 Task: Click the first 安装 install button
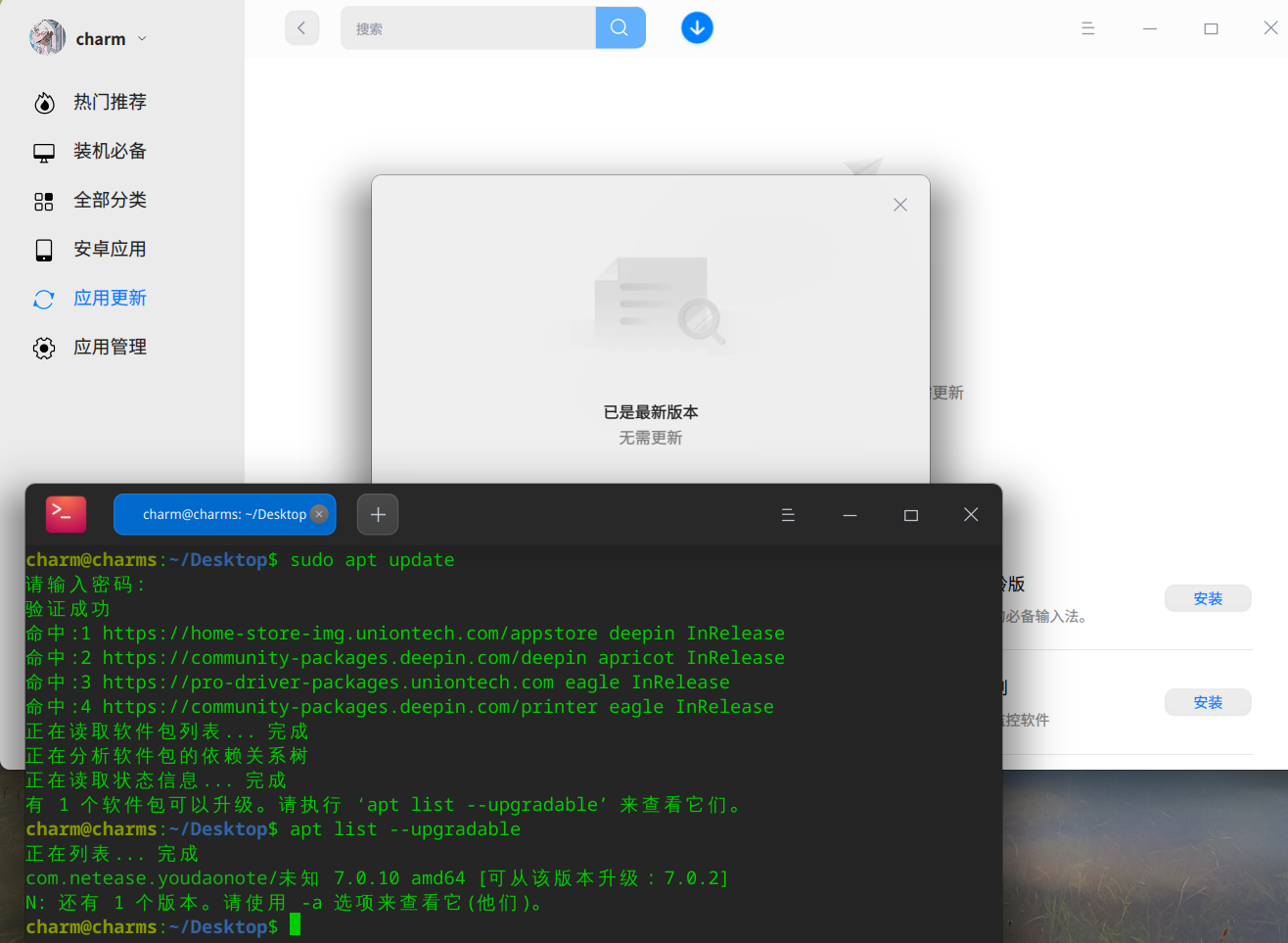[x=1207, y=598]
